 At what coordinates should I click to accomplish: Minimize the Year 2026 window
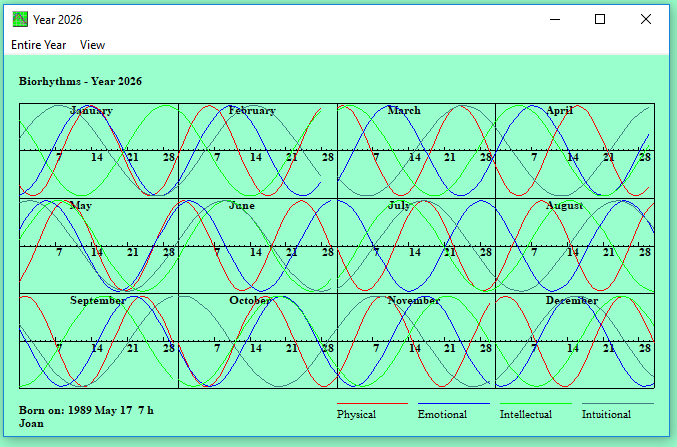click(x=555, y=19)
